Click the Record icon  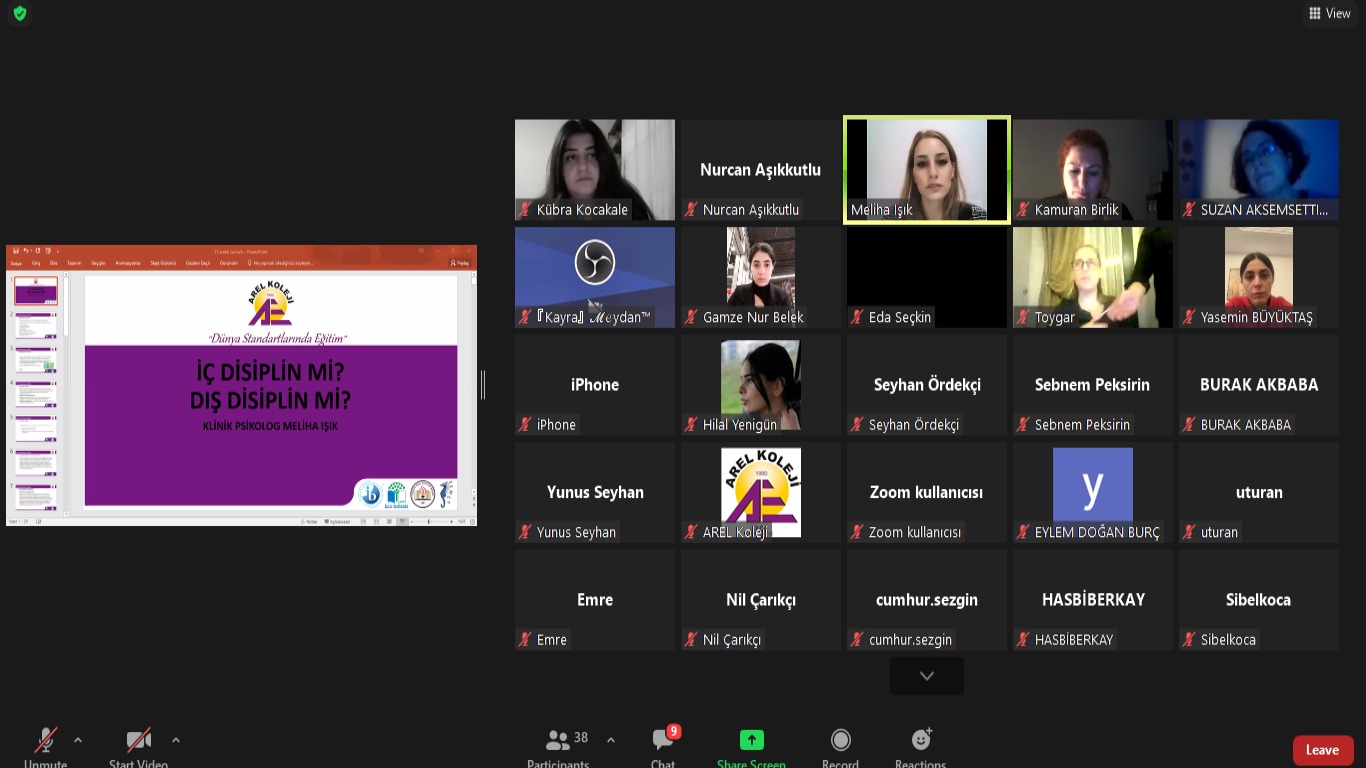coord(840,741)
